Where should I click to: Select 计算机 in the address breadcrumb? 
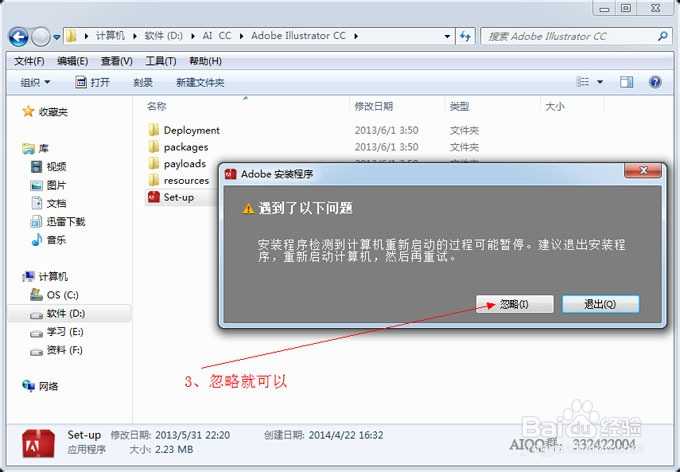(110, 36)
